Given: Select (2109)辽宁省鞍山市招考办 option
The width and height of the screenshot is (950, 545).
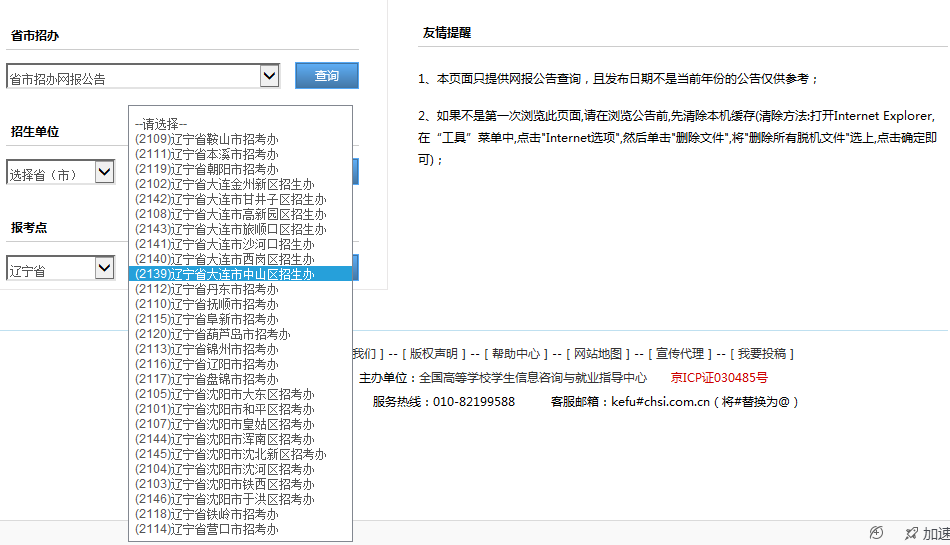Looking at the screenshot, I should click(206, 139).
